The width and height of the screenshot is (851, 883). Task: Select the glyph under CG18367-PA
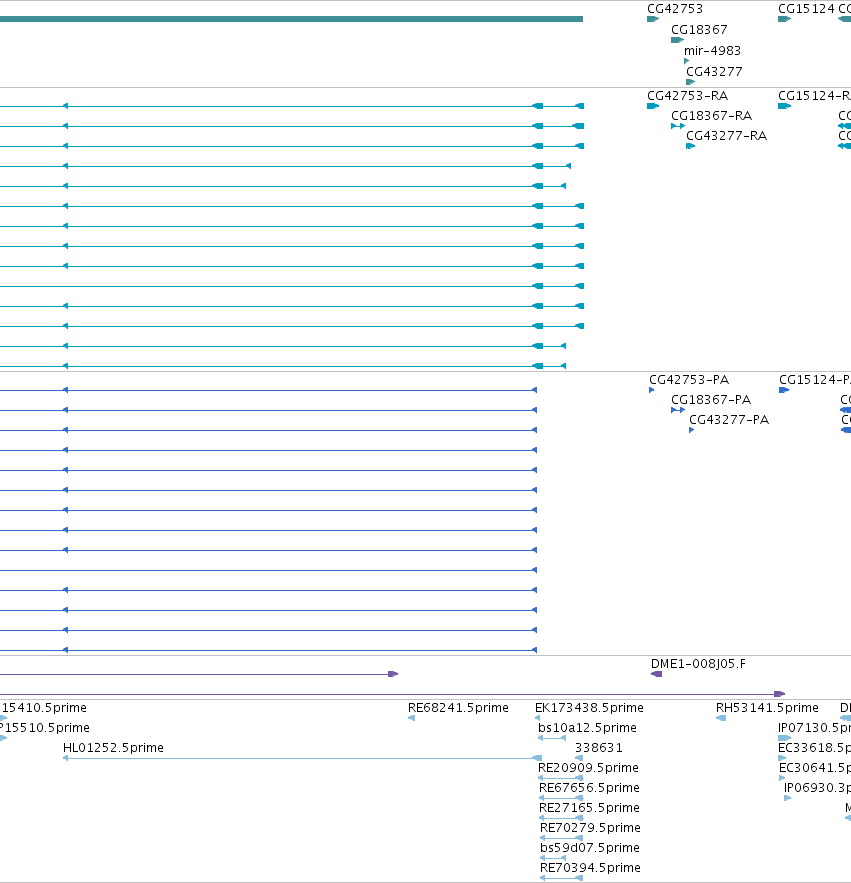pos(678,410)
